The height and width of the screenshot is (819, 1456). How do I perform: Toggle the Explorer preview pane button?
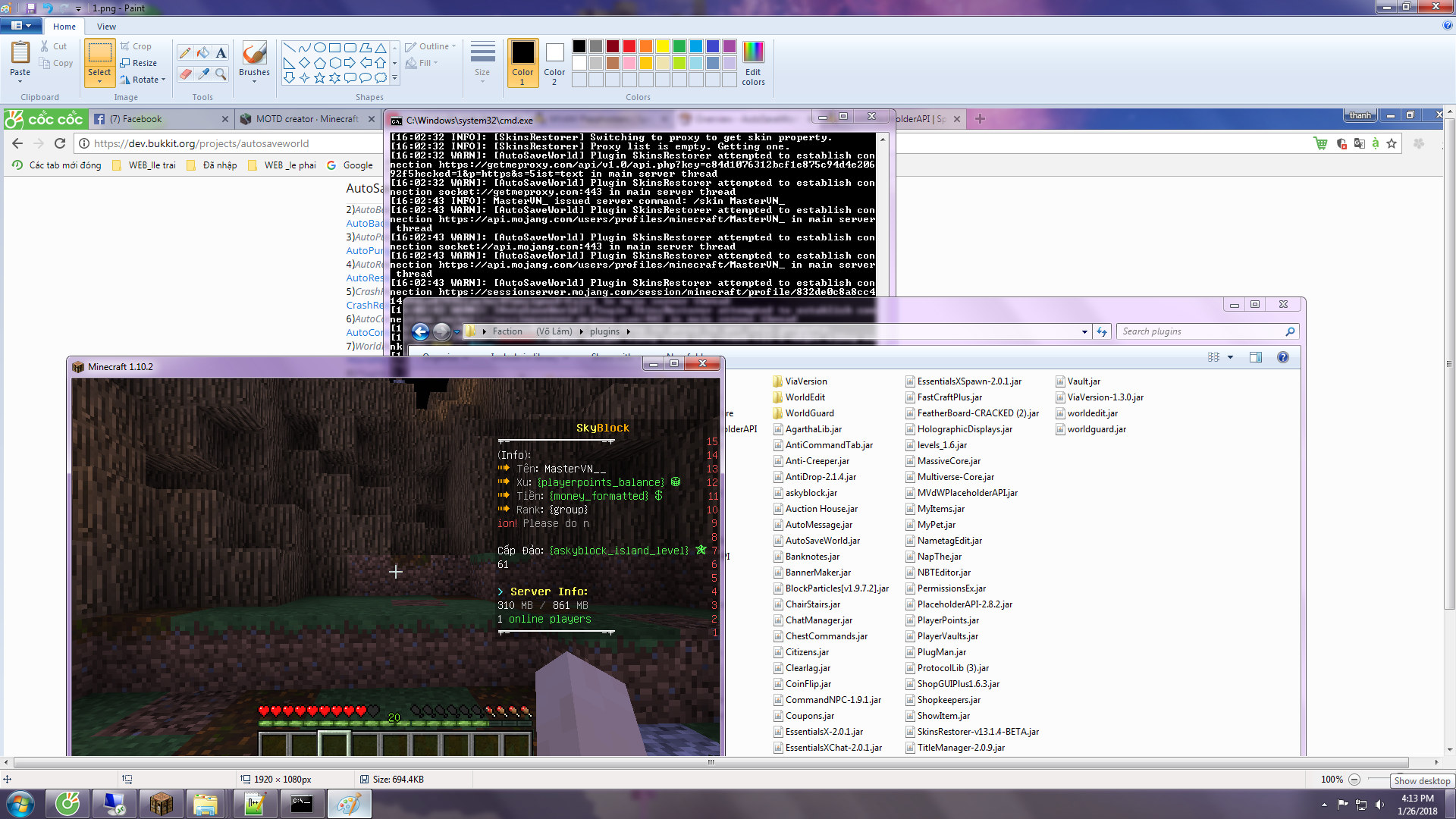tap(1256, 357)
